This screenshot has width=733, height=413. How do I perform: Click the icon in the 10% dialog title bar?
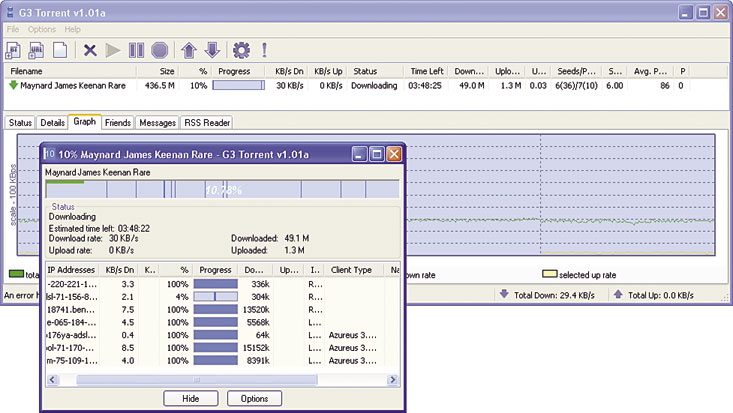50,153
